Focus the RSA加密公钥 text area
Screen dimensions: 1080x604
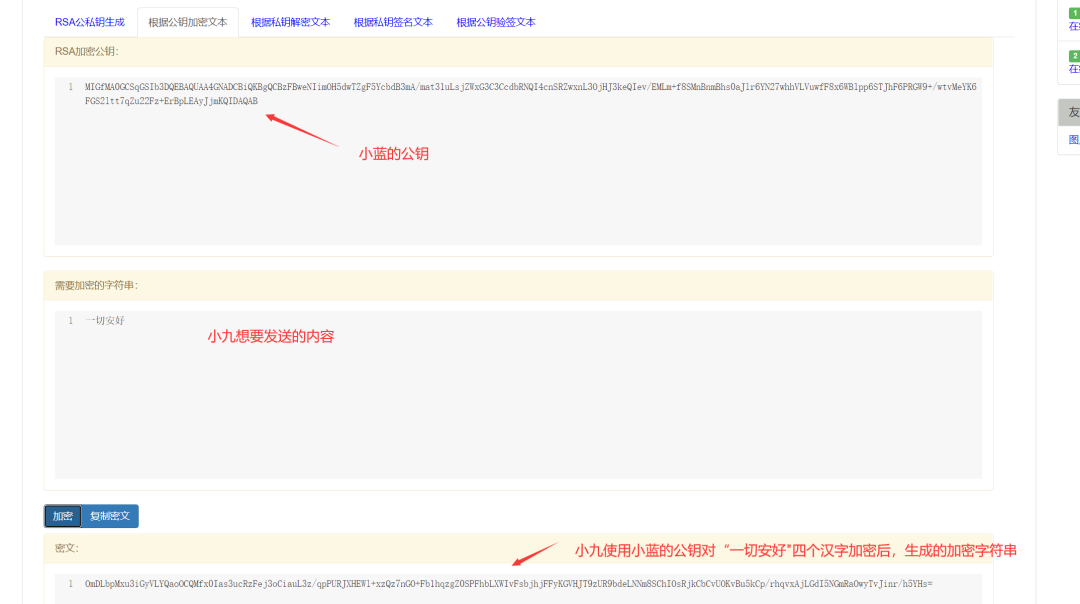click(518, 161)
